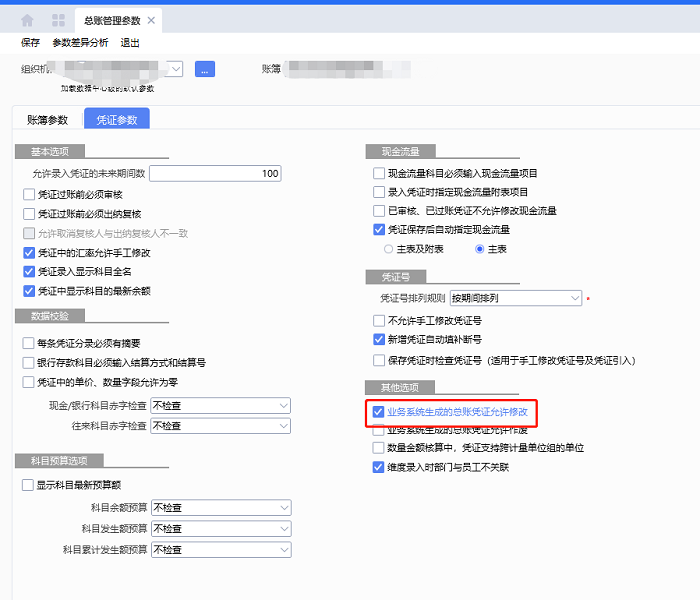This screenshot has height=600, width=700.
Task: Click the home icon in top bar
Action: 27,20
